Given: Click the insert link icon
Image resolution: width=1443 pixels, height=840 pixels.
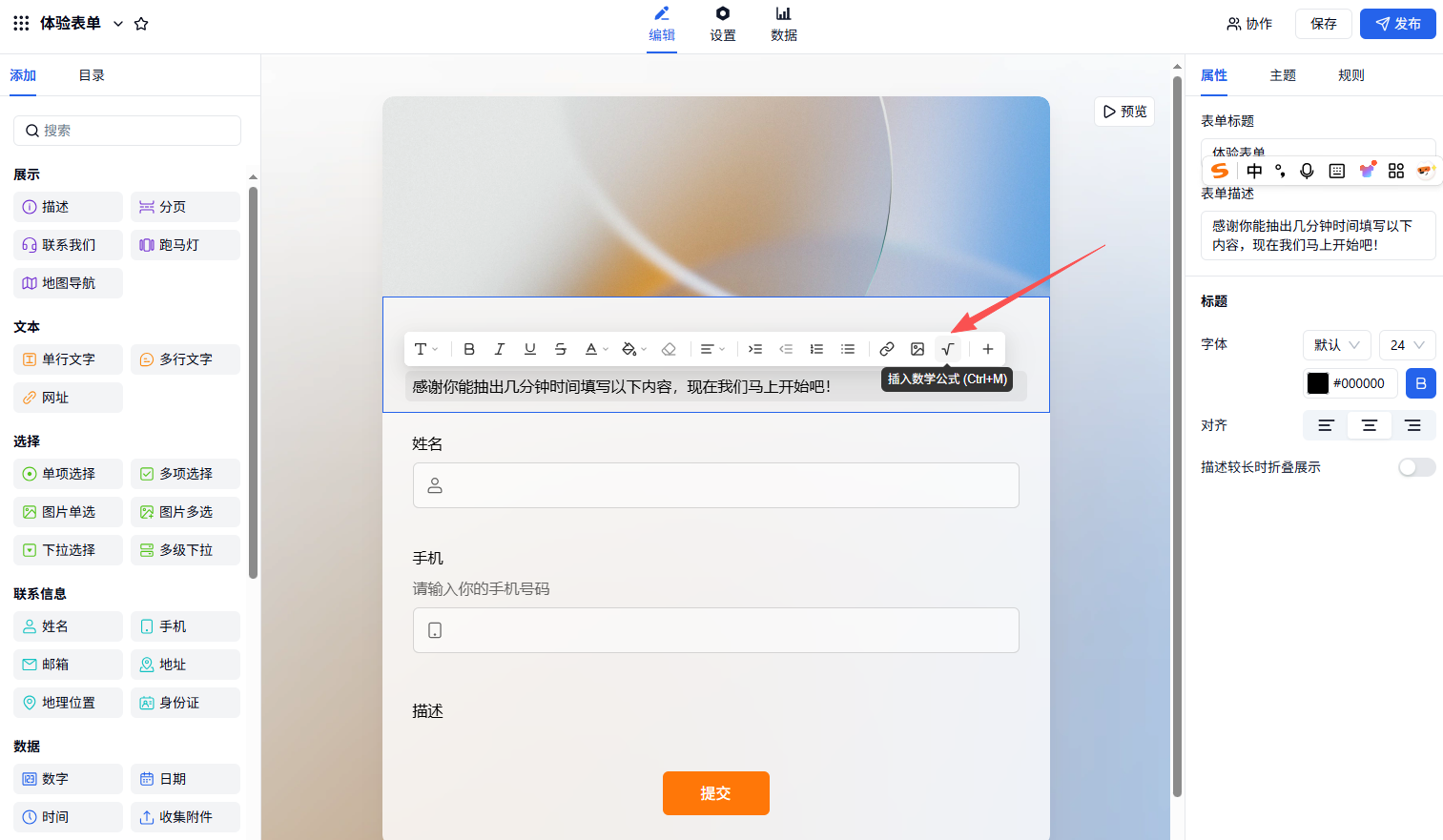Looking at the screenshot, I should 887,349.
